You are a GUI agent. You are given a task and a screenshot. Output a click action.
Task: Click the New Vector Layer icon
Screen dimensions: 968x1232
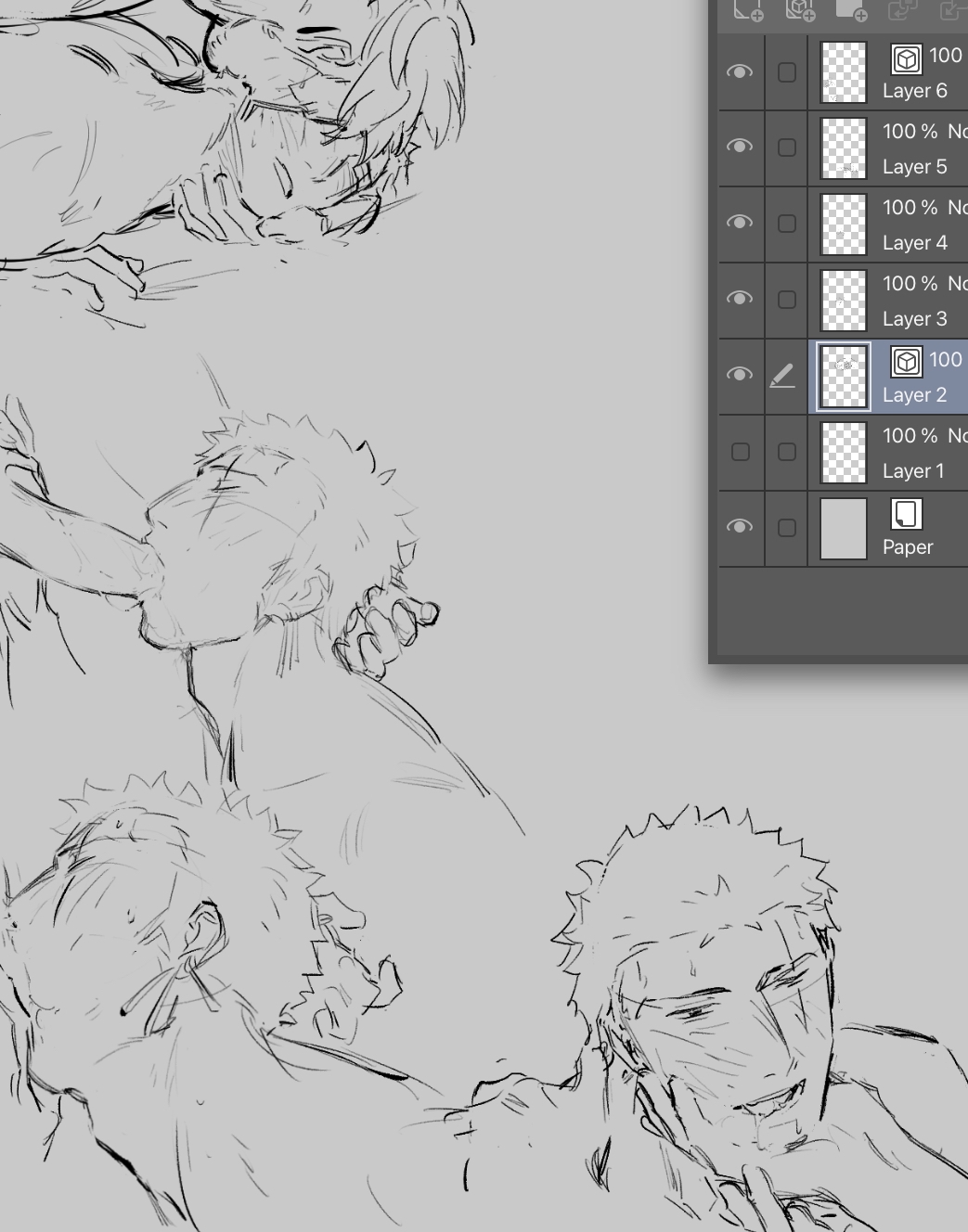point(799,9)
